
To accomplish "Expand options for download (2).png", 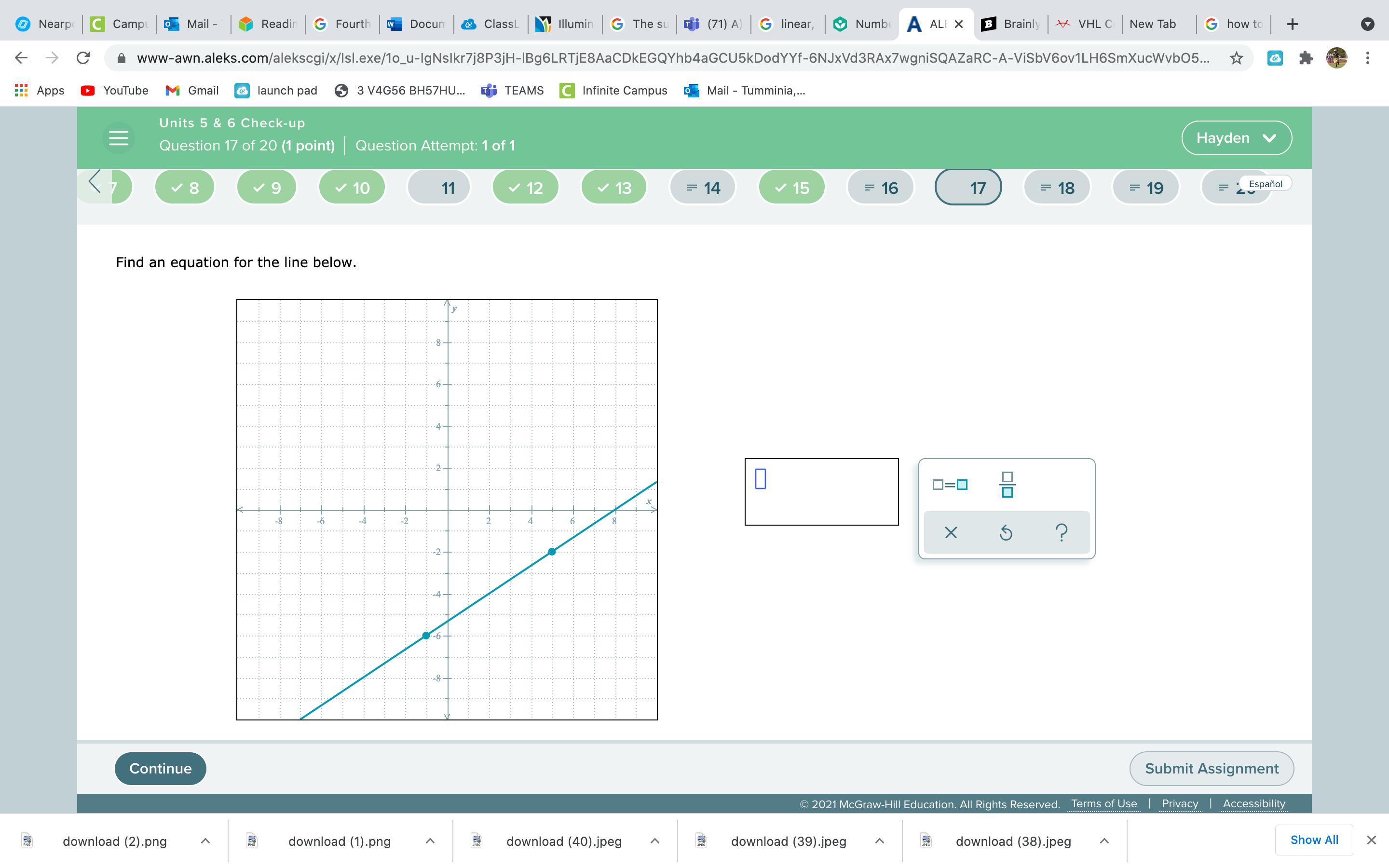I will pos(205,841).
